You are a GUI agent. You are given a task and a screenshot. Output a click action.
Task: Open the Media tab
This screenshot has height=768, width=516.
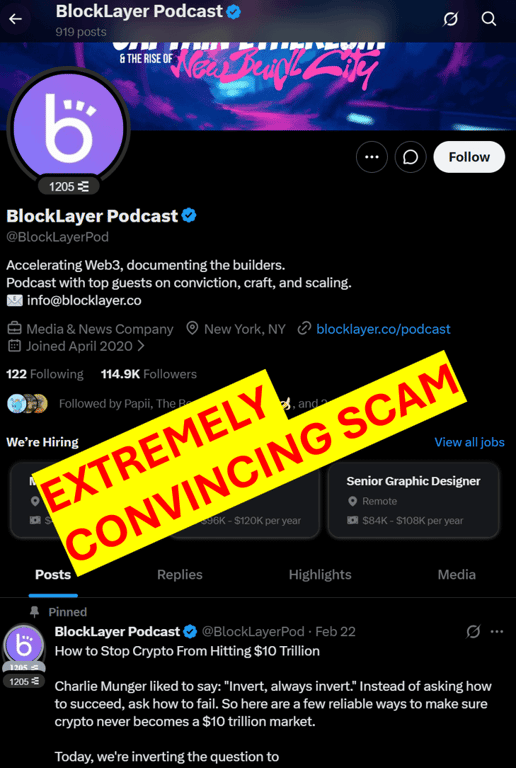456,575
